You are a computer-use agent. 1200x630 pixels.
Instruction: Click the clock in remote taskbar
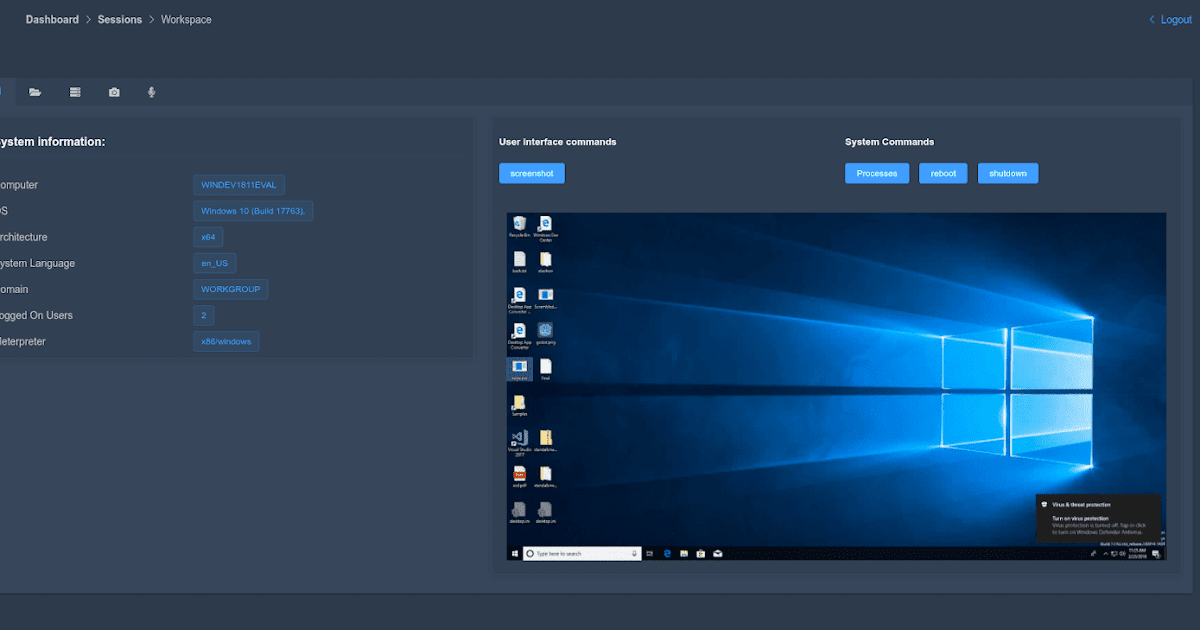click(x=1137, y=554)
